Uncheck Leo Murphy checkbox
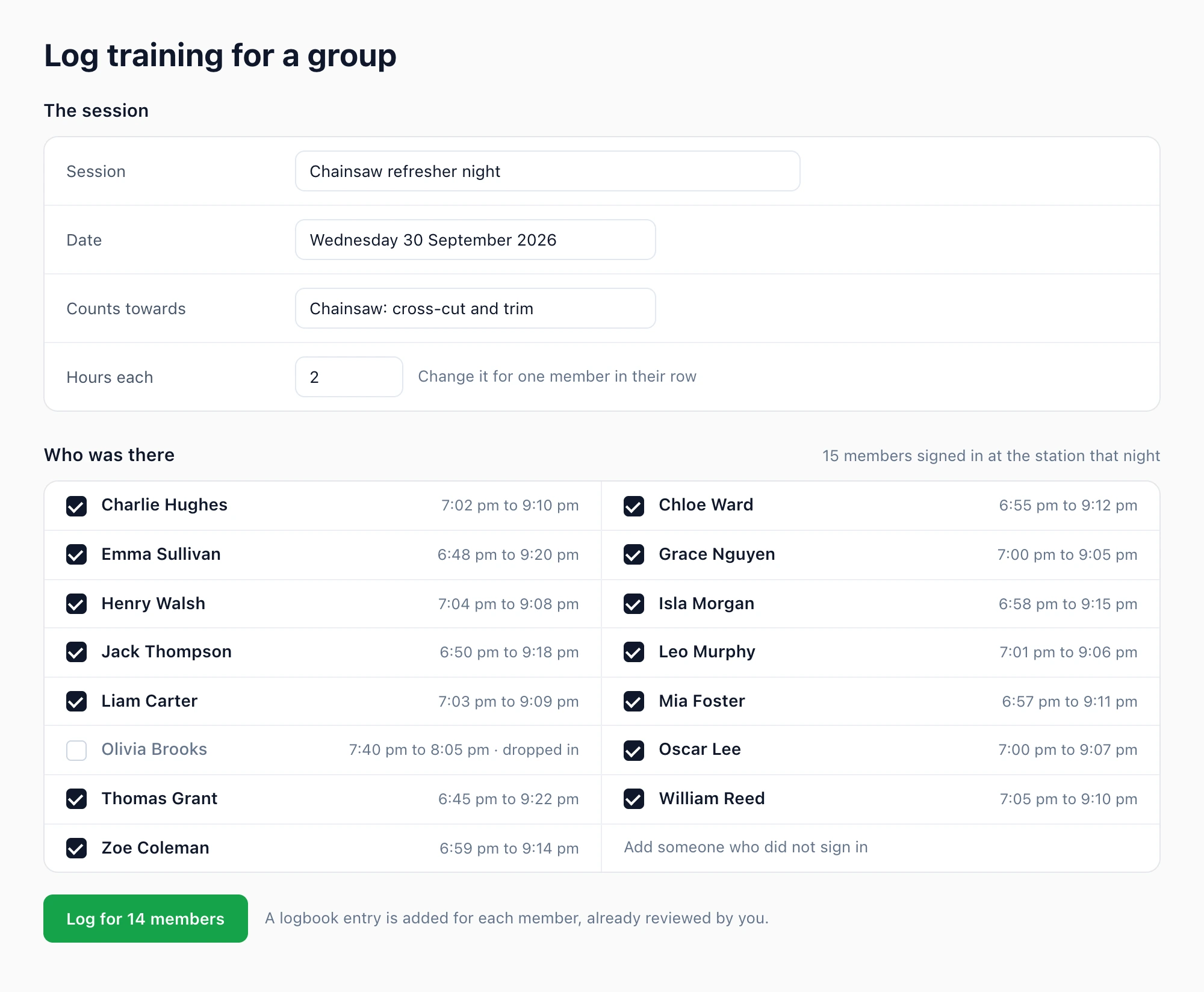1204x992 pixels. pyautogui.click(x=634, y=652)
